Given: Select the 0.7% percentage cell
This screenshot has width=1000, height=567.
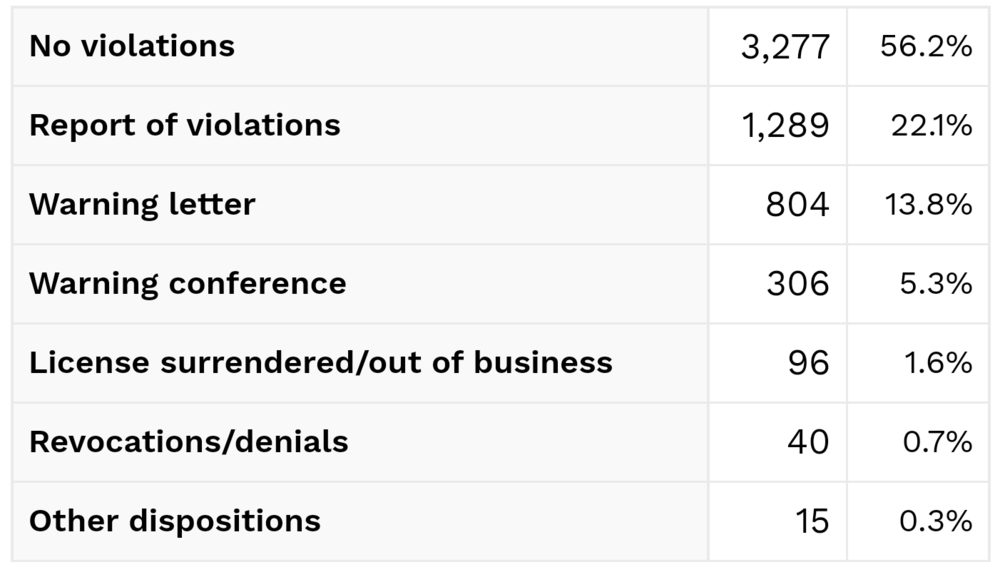Looking at the screenshot, I should point(937,441).
